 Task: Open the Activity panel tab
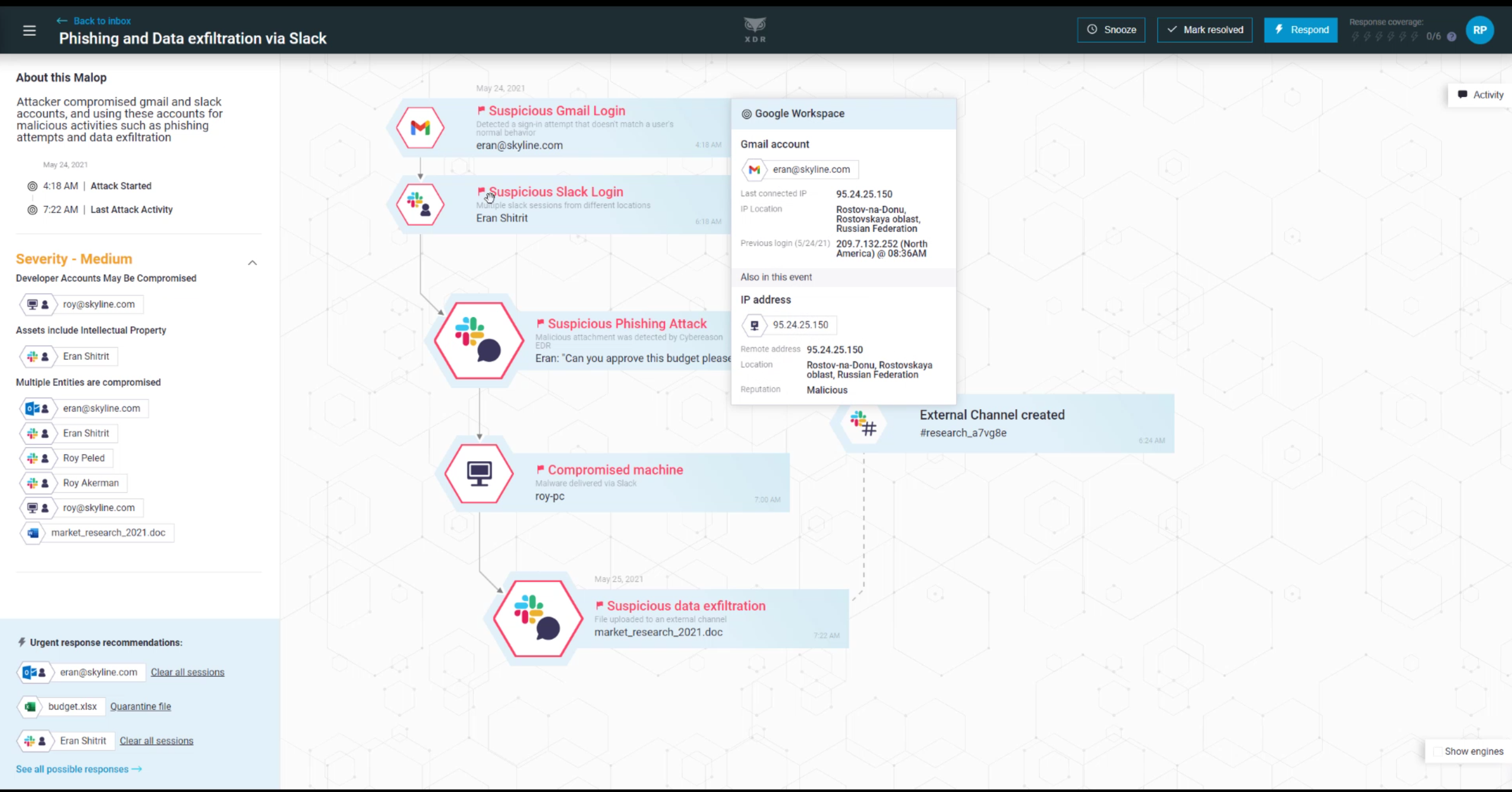pos(1480,95)
